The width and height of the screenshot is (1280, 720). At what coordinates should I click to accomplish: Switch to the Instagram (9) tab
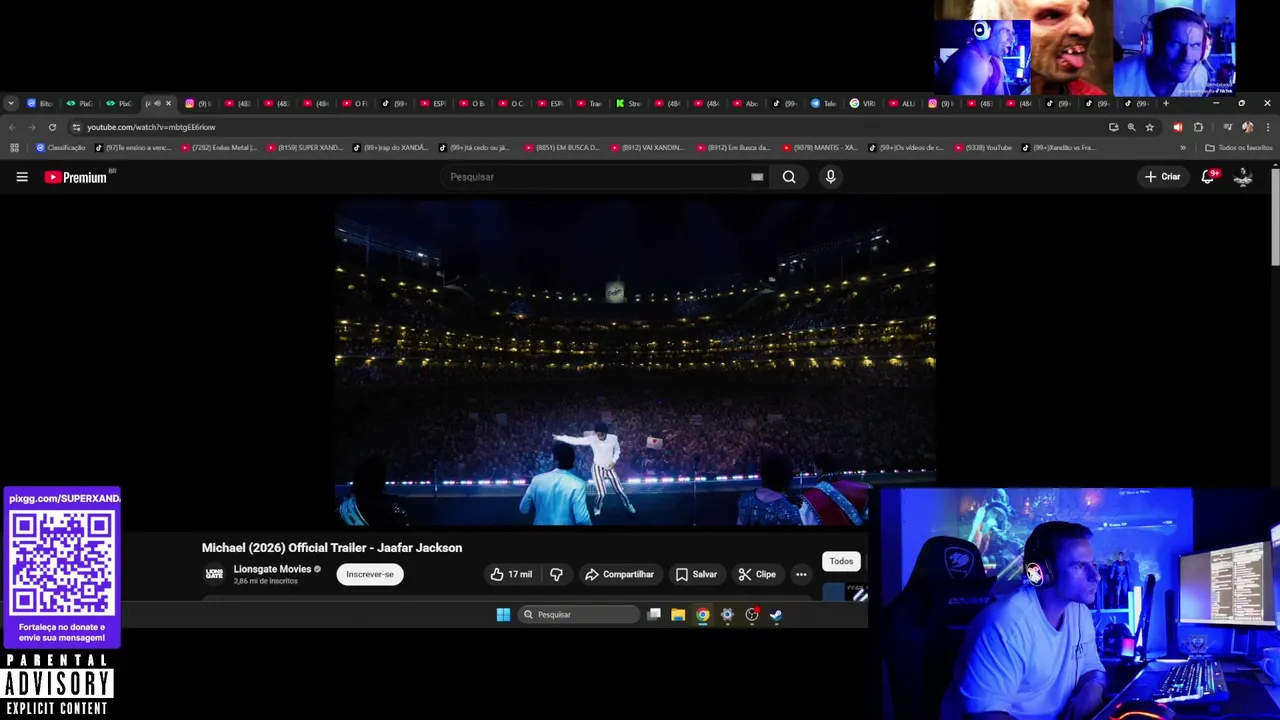tap(197, 103)
